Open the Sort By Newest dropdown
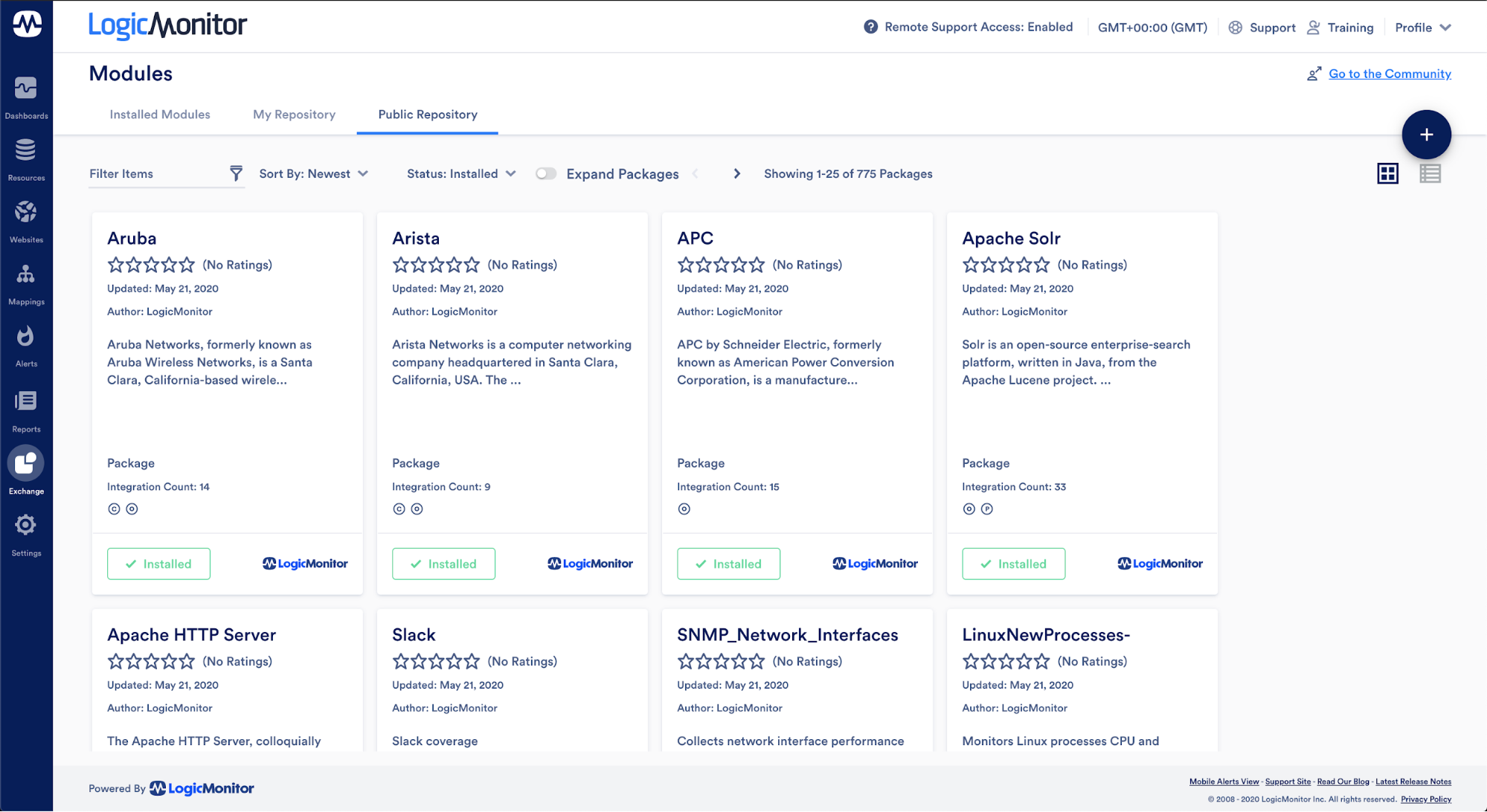The height and width of the screenshot is (812, 1487). click(313, 173)
